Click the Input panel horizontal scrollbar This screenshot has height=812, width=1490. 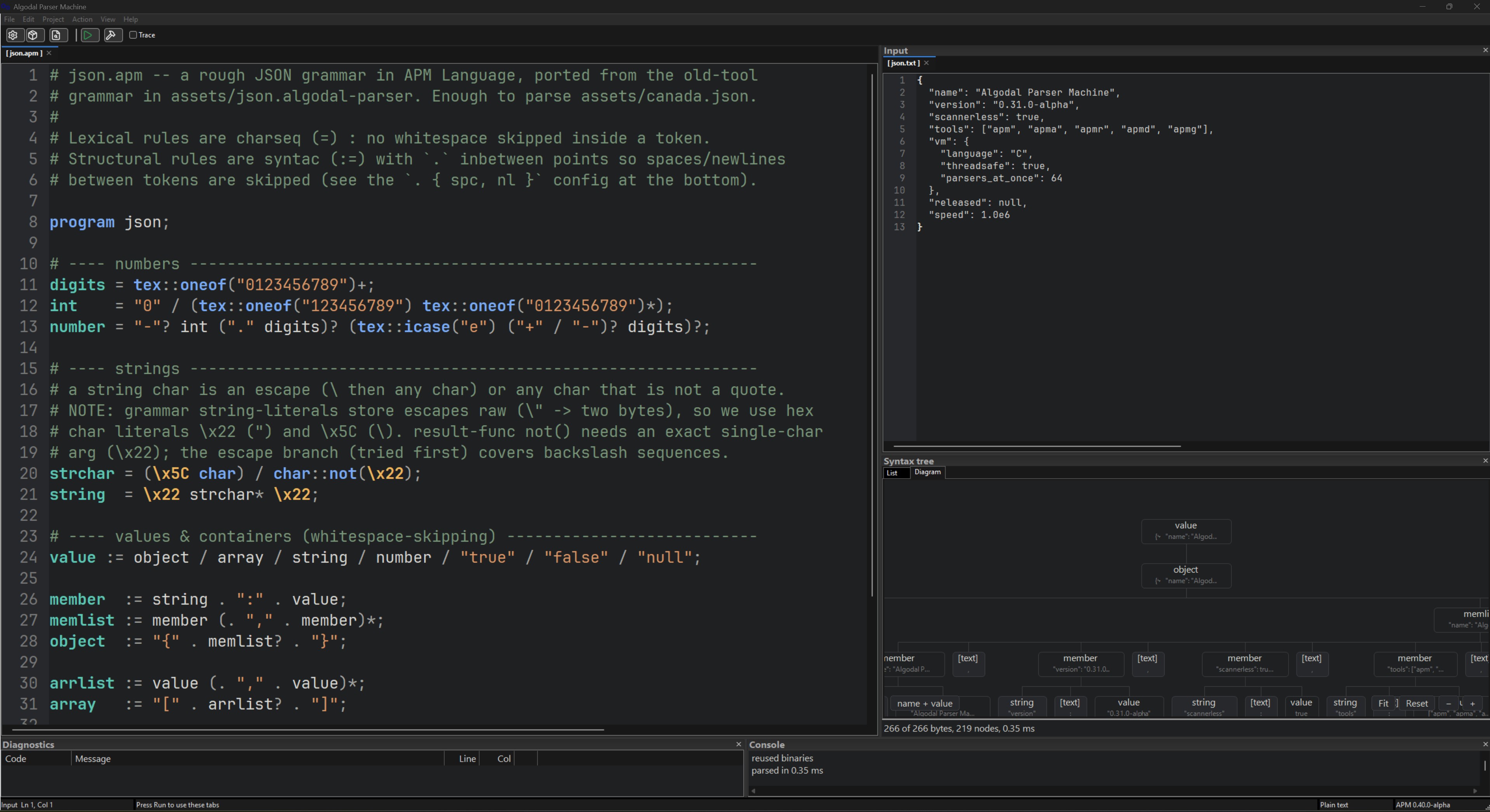click(x=1036, y=446)
